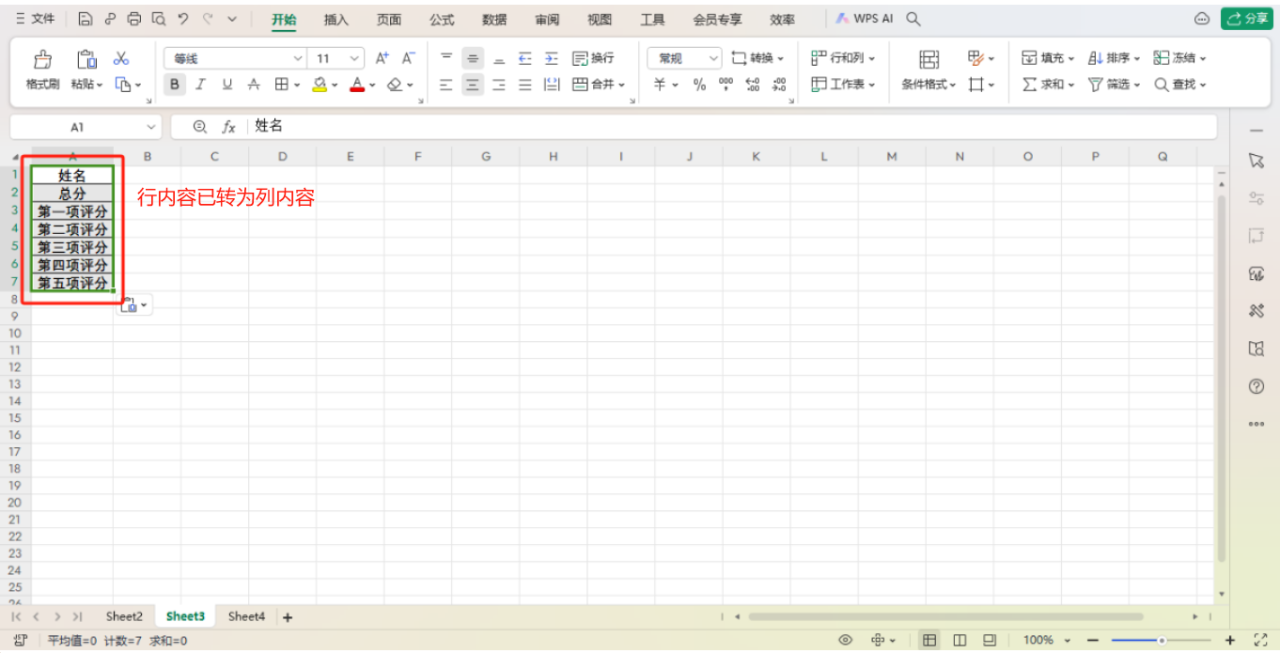This screenshot has width=1280, height=653.
Task: Click the zoom slider handle in status bar
Action: click(1161, 640)
